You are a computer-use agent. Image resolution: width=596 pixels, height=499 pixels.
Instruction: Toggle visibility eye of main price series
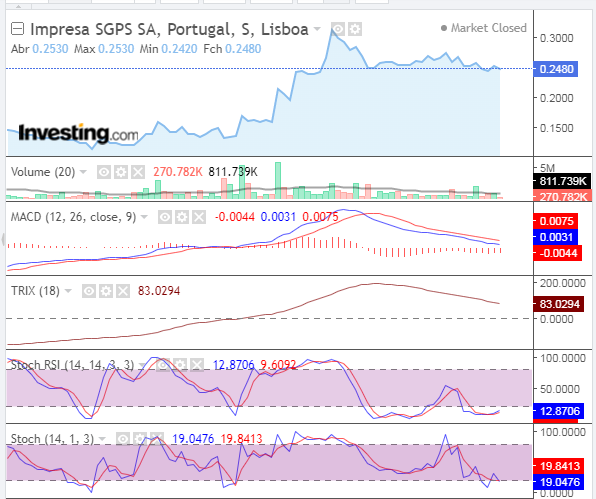[x=338, y=29]
